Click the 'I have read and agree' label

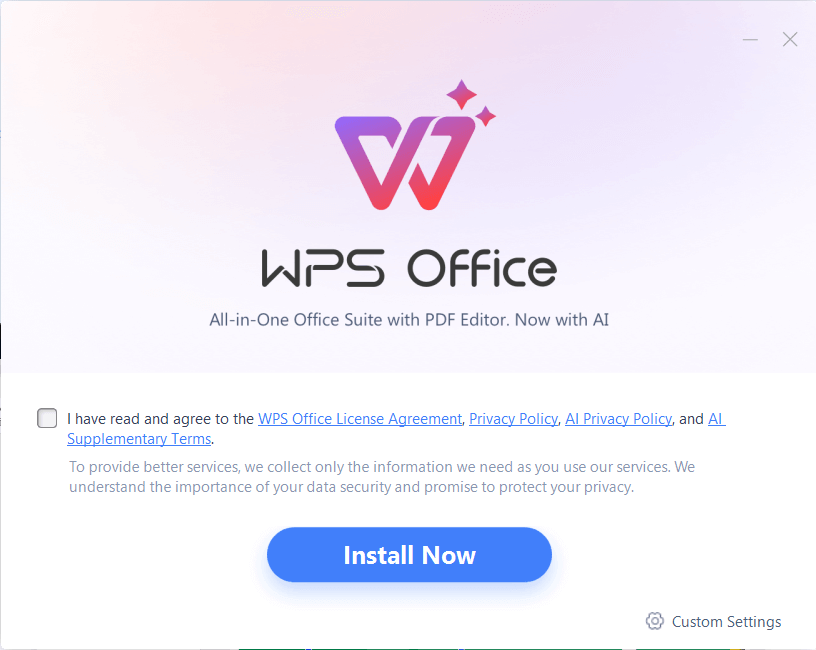tap(160, 418)
